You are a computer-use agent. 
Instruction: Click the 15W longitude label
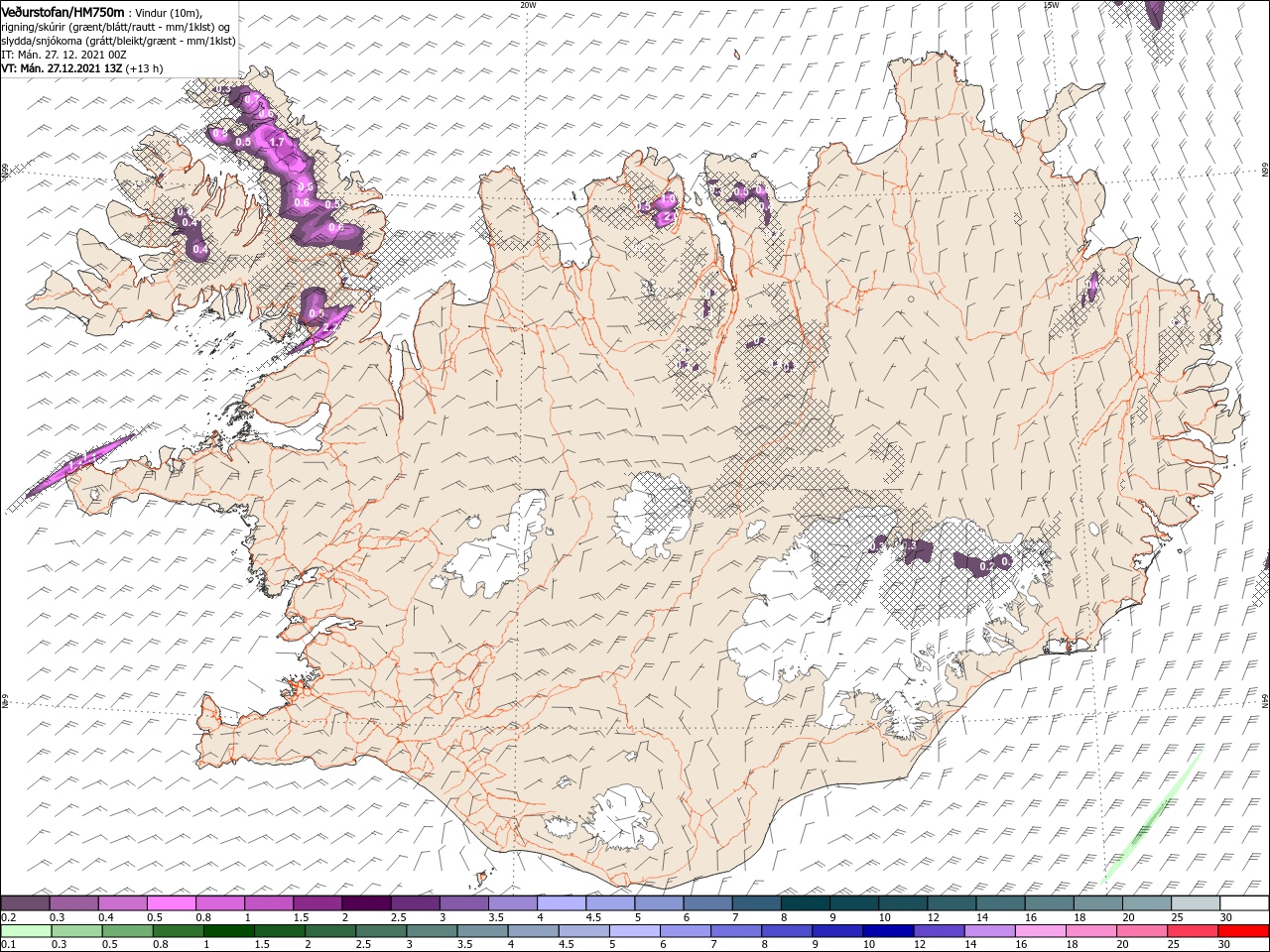(x=1051, y=4)
